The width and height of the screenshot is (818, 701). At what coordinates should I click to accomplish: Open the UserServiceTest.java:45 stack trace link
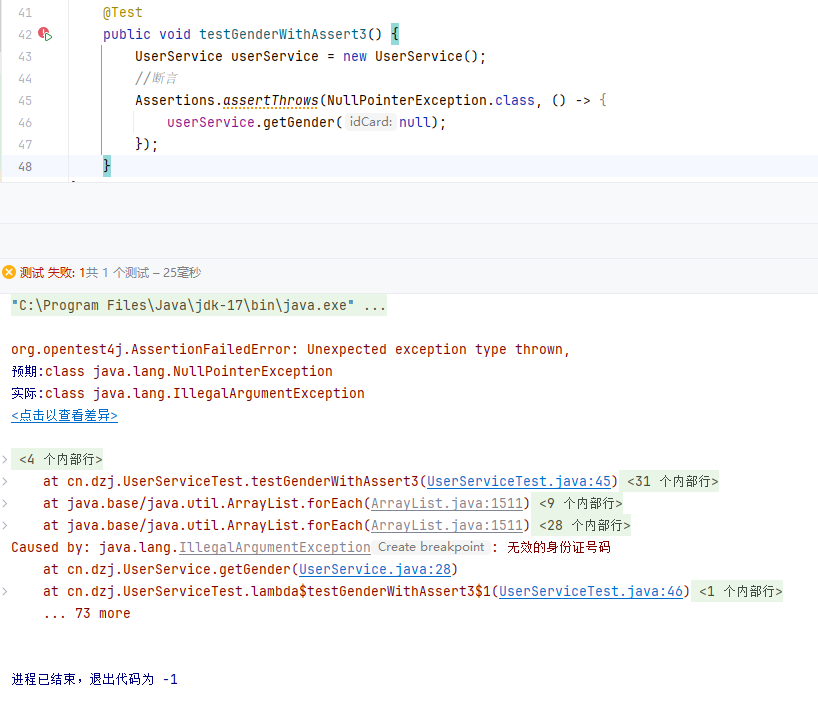518,481
